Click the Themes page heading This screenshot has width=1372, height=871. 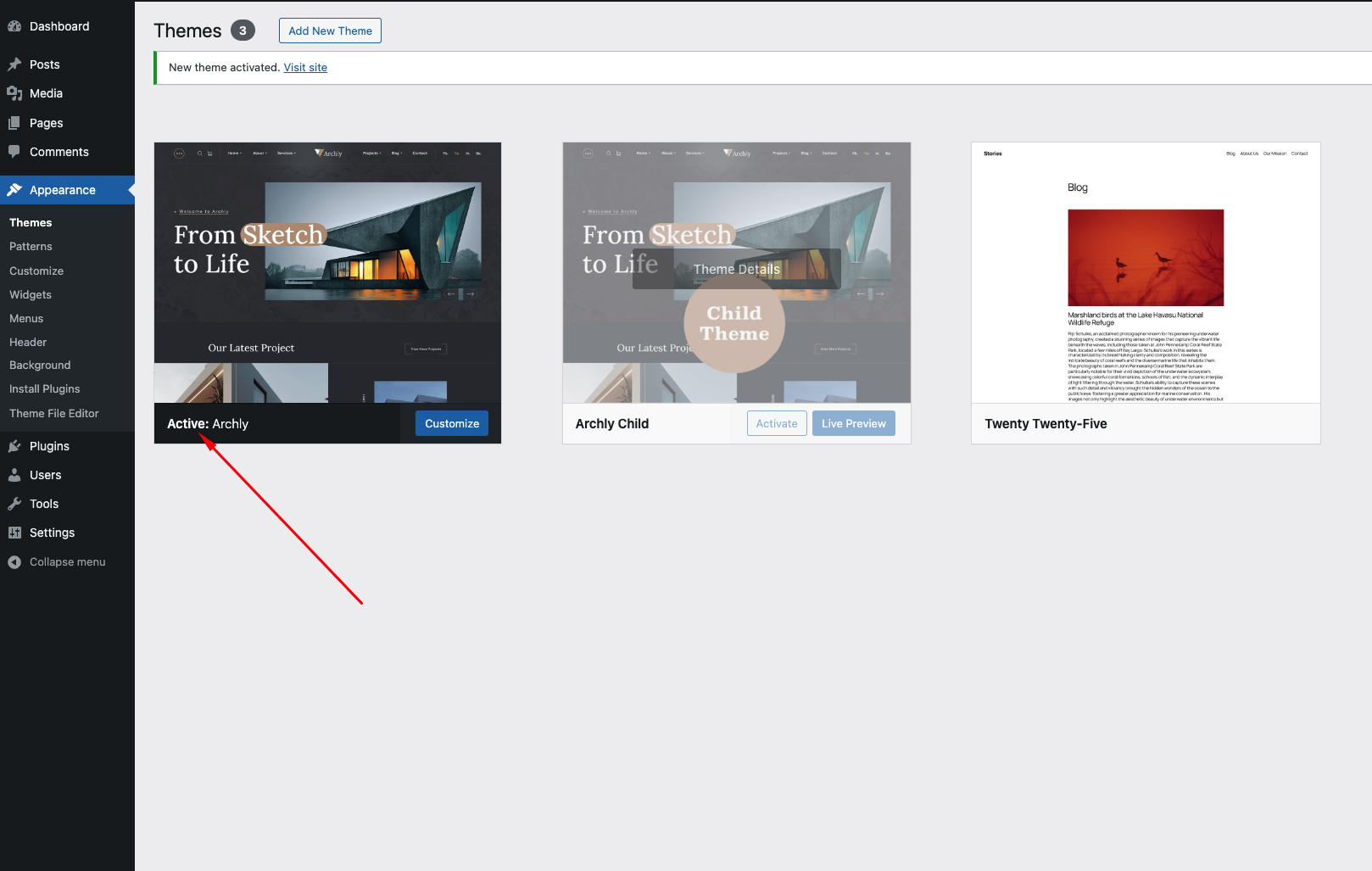tap(187, 31)
